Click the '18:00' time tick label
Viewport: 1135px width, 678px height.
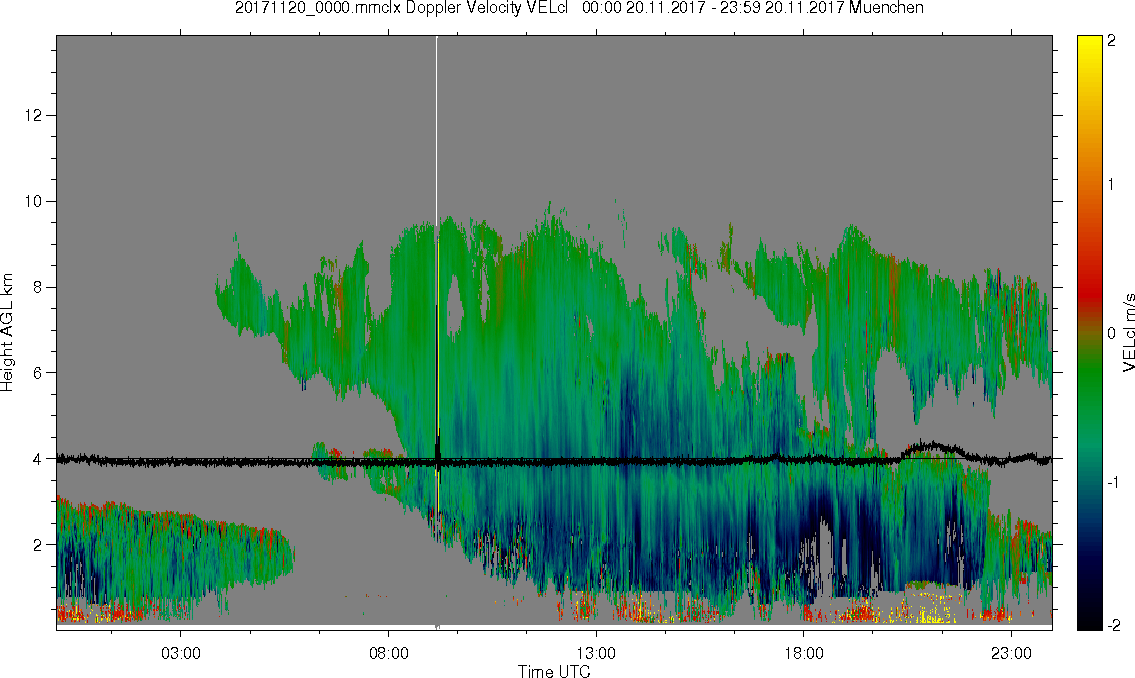coord(803,653)
